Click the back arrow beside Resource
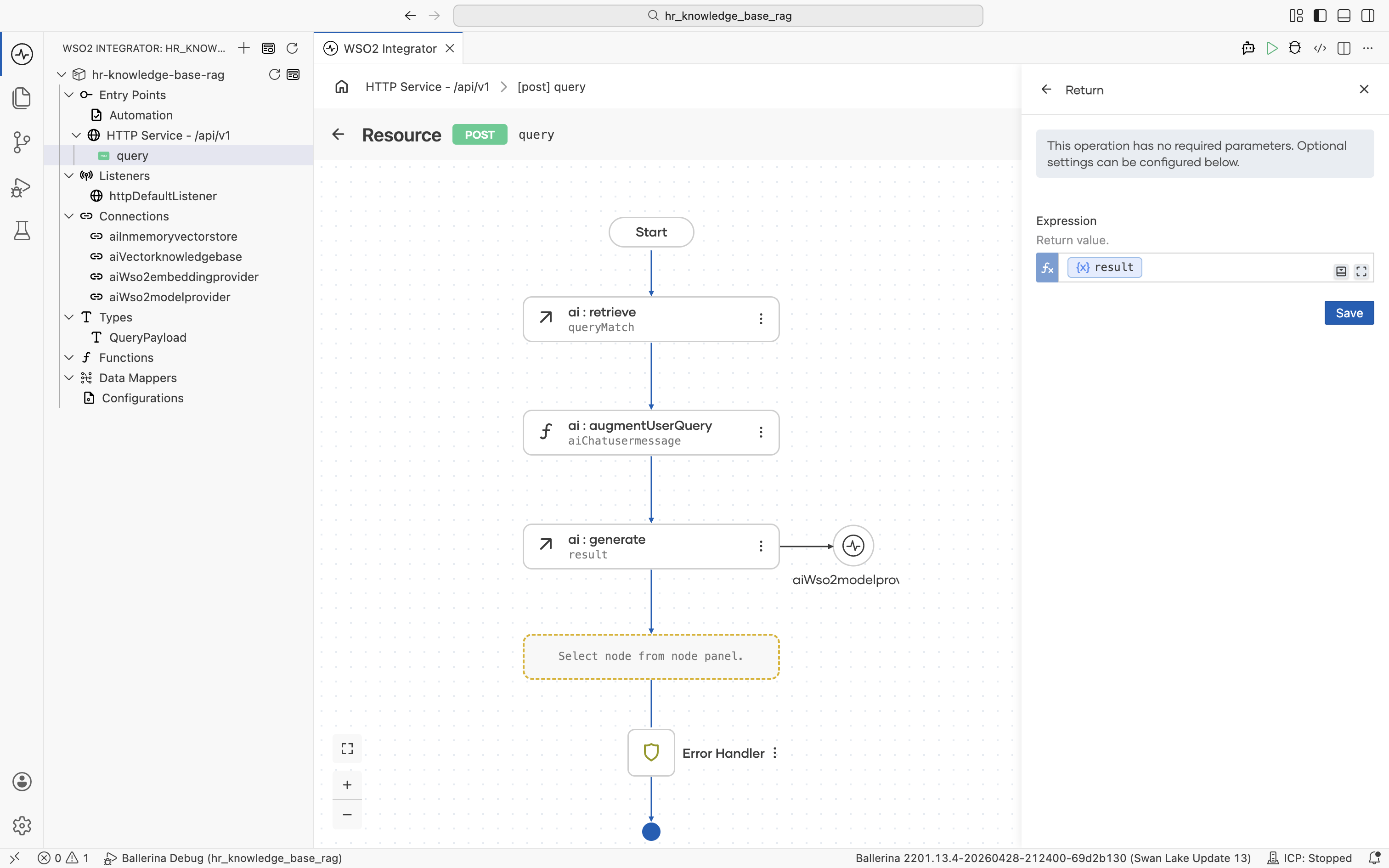Viewport: 1389px width, 868px height. pyautogui.click(x=338, y=134)
